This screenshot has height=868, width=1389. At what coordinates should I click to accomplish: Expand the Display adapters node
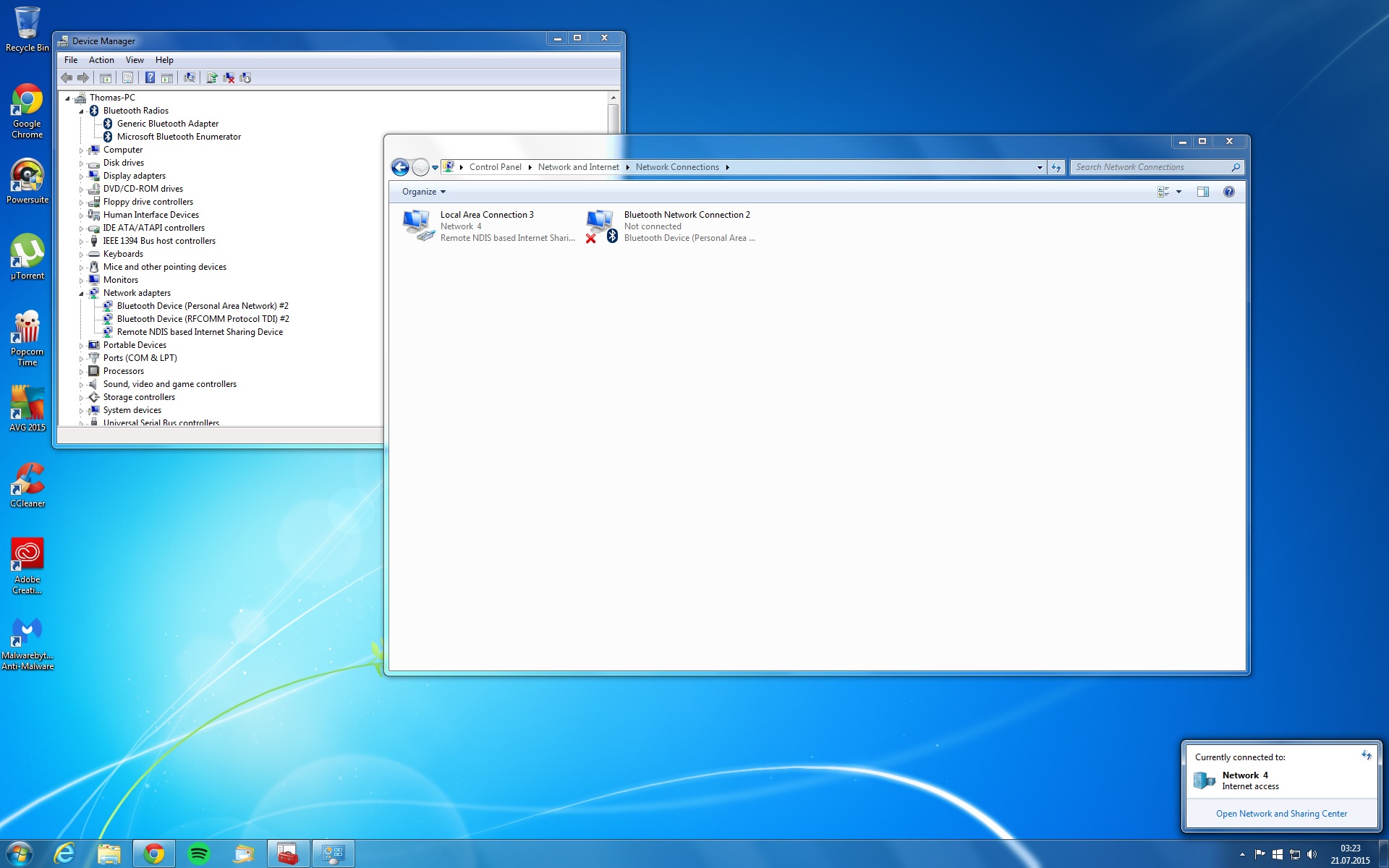point(81,176)
